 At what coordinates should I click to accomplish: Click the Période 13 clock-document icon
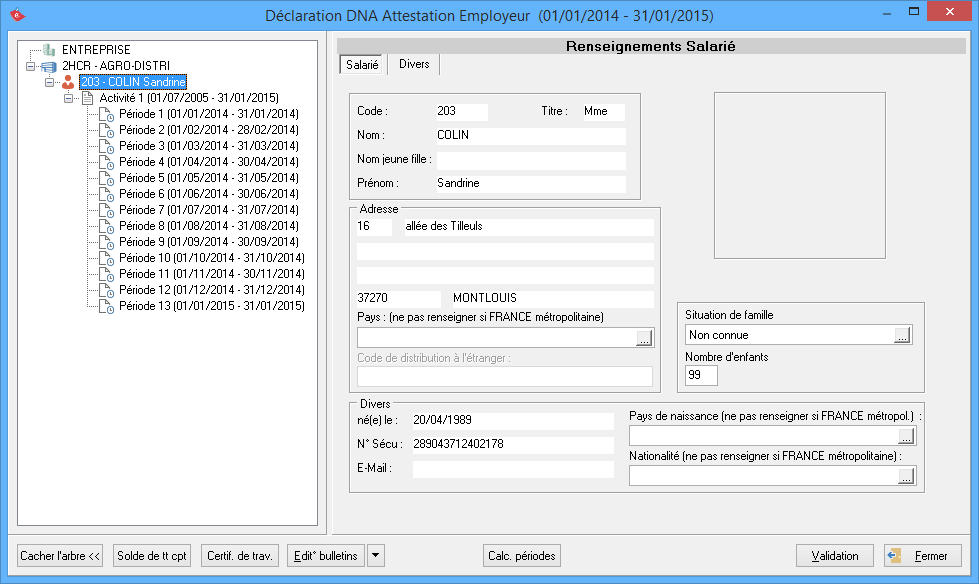tap(106, 306)
